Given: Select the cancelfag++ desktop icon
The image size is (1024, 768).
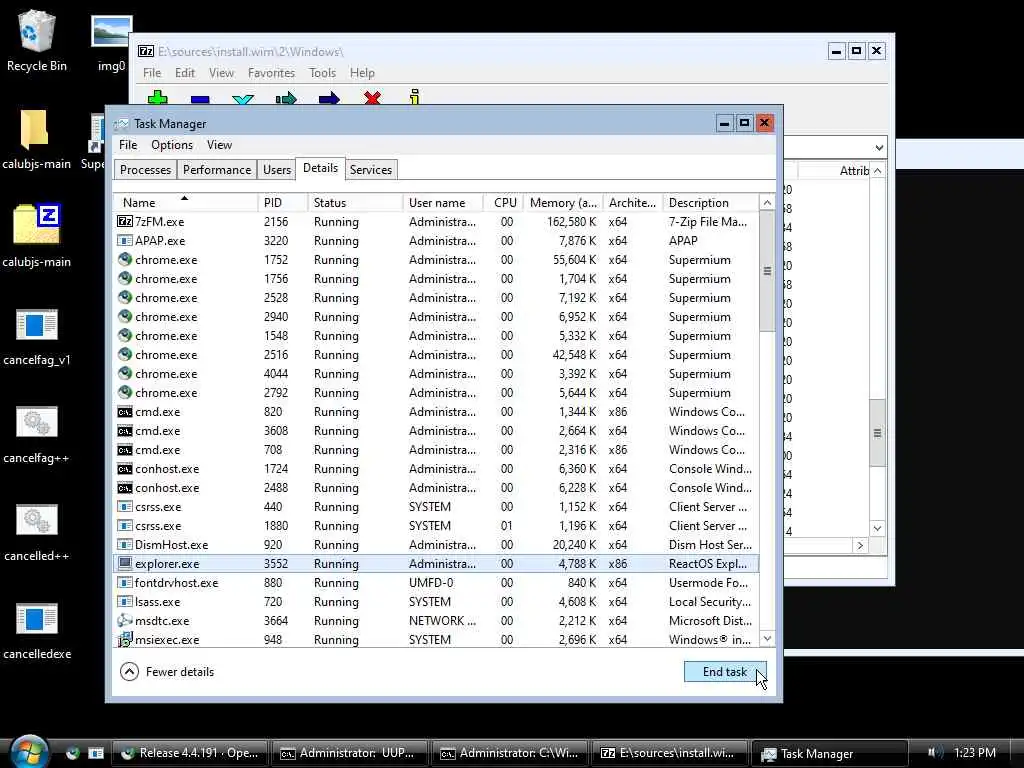Looking at the screenshot, I should click(37, 434).
